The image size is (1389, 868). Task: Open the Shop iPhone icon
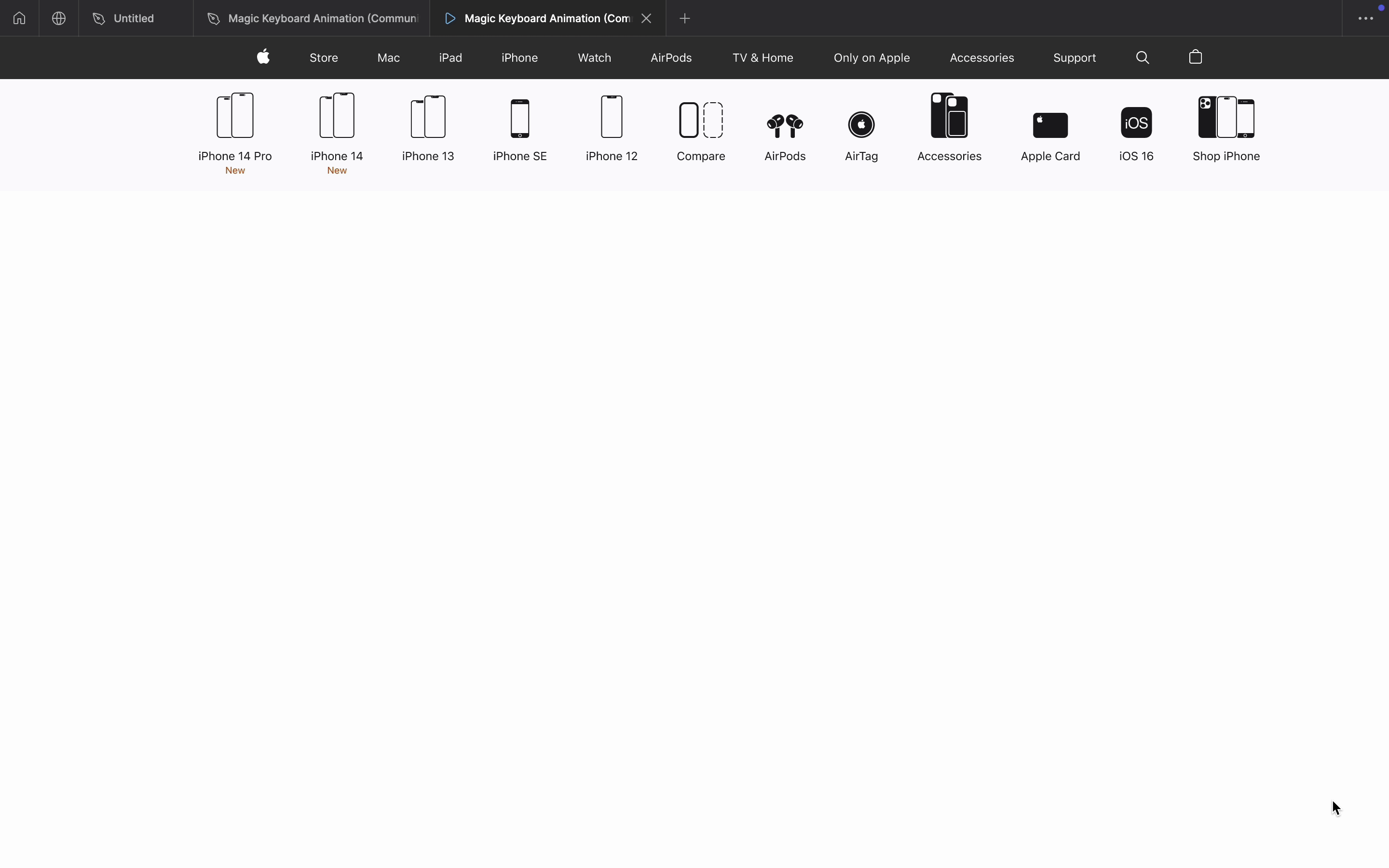1226,118
